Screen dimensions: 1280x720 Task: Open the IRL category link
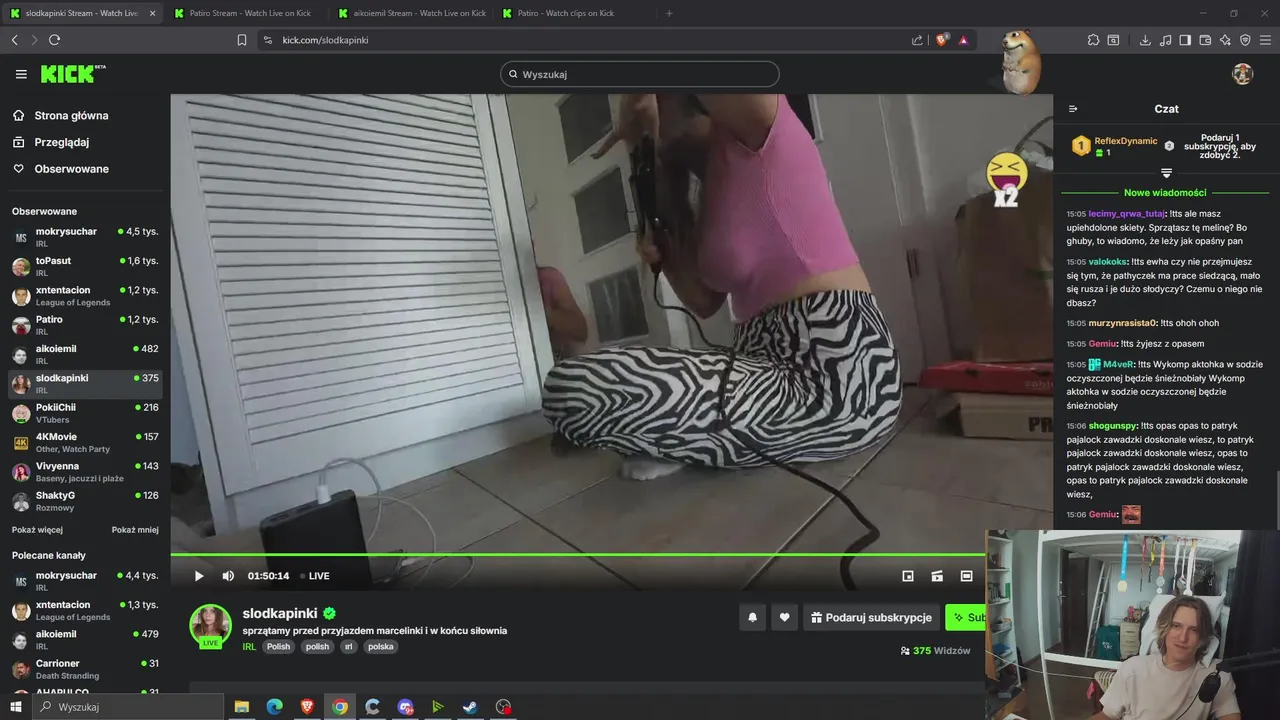249,647
